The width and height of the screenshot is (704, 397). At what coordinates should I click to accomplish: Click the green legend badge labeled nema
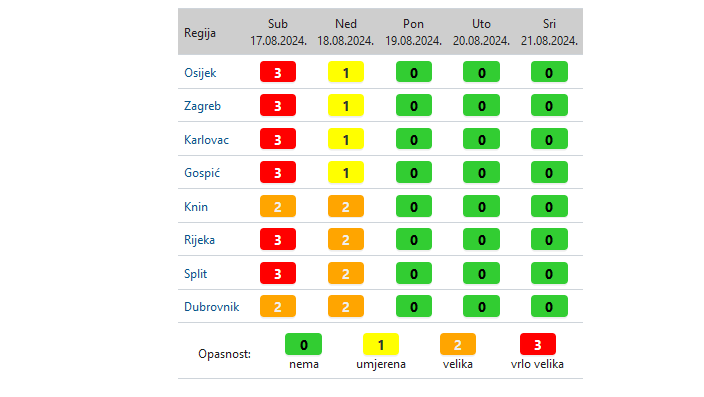coord(304,344)
